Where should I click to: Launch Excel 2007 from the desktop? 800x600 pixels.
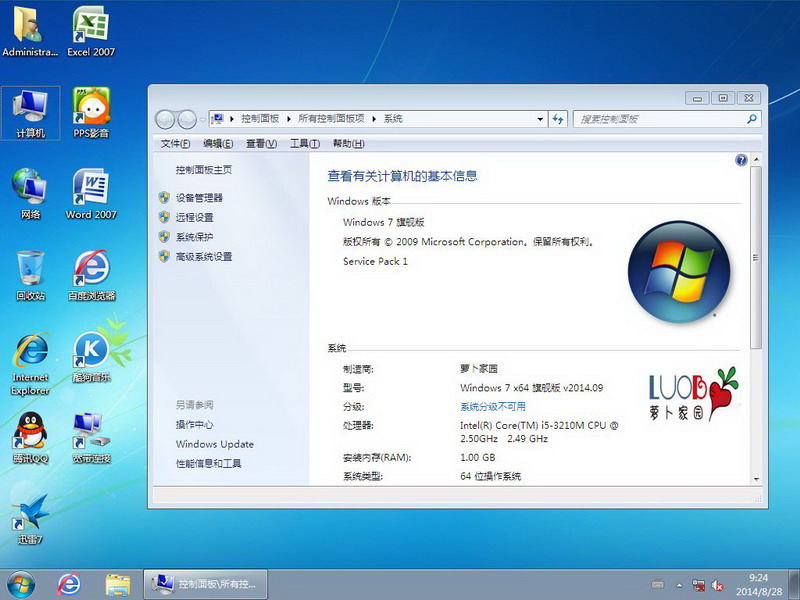coord(91,31)
